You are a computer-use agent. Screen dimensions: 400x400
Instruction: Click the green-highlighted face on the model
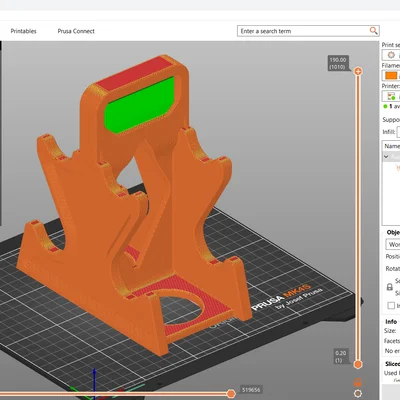pos(140,105)
